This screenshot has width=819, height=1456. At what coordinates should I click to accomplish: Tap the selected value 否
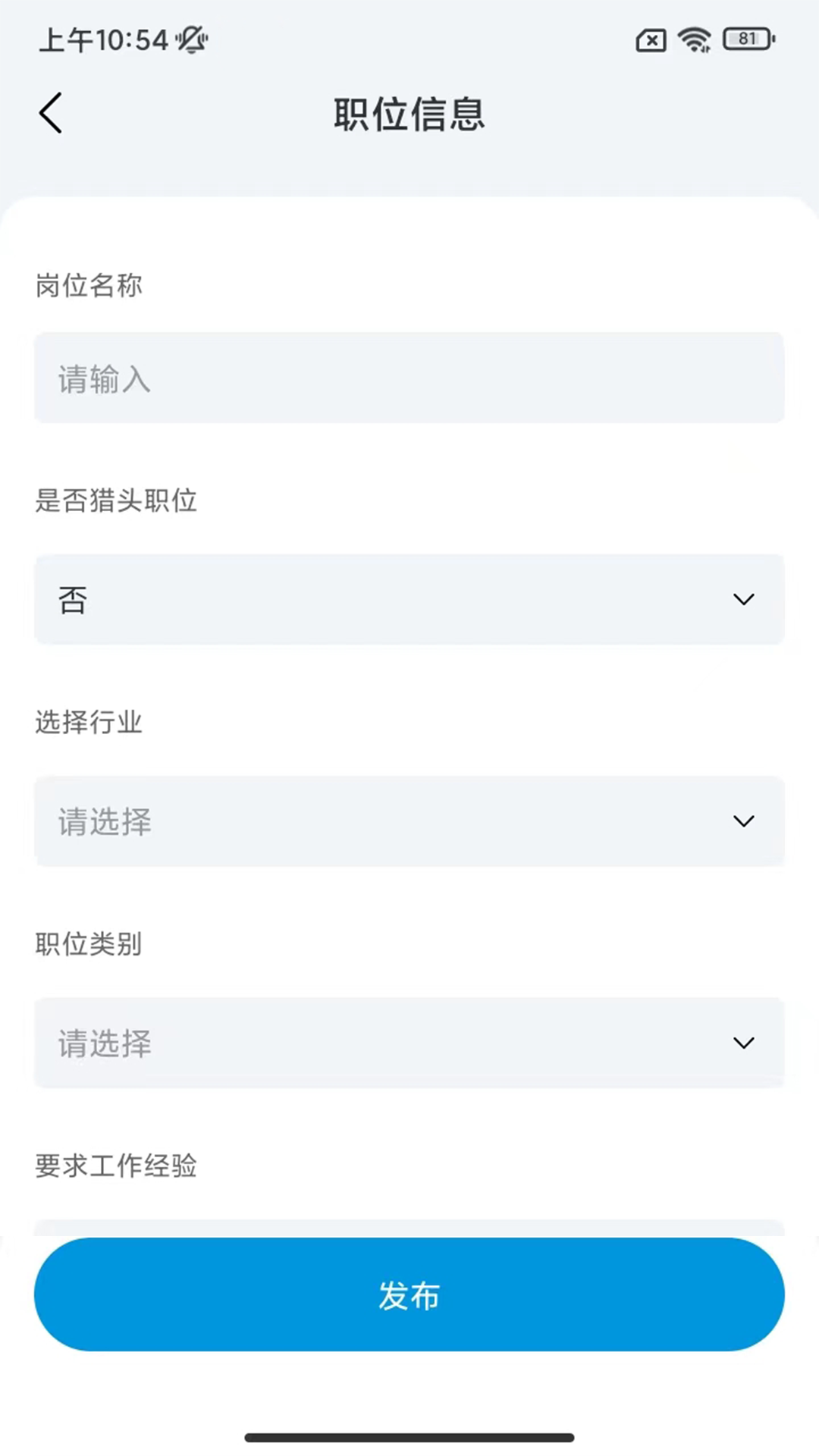pyautogui.click(x=73, y=600)
